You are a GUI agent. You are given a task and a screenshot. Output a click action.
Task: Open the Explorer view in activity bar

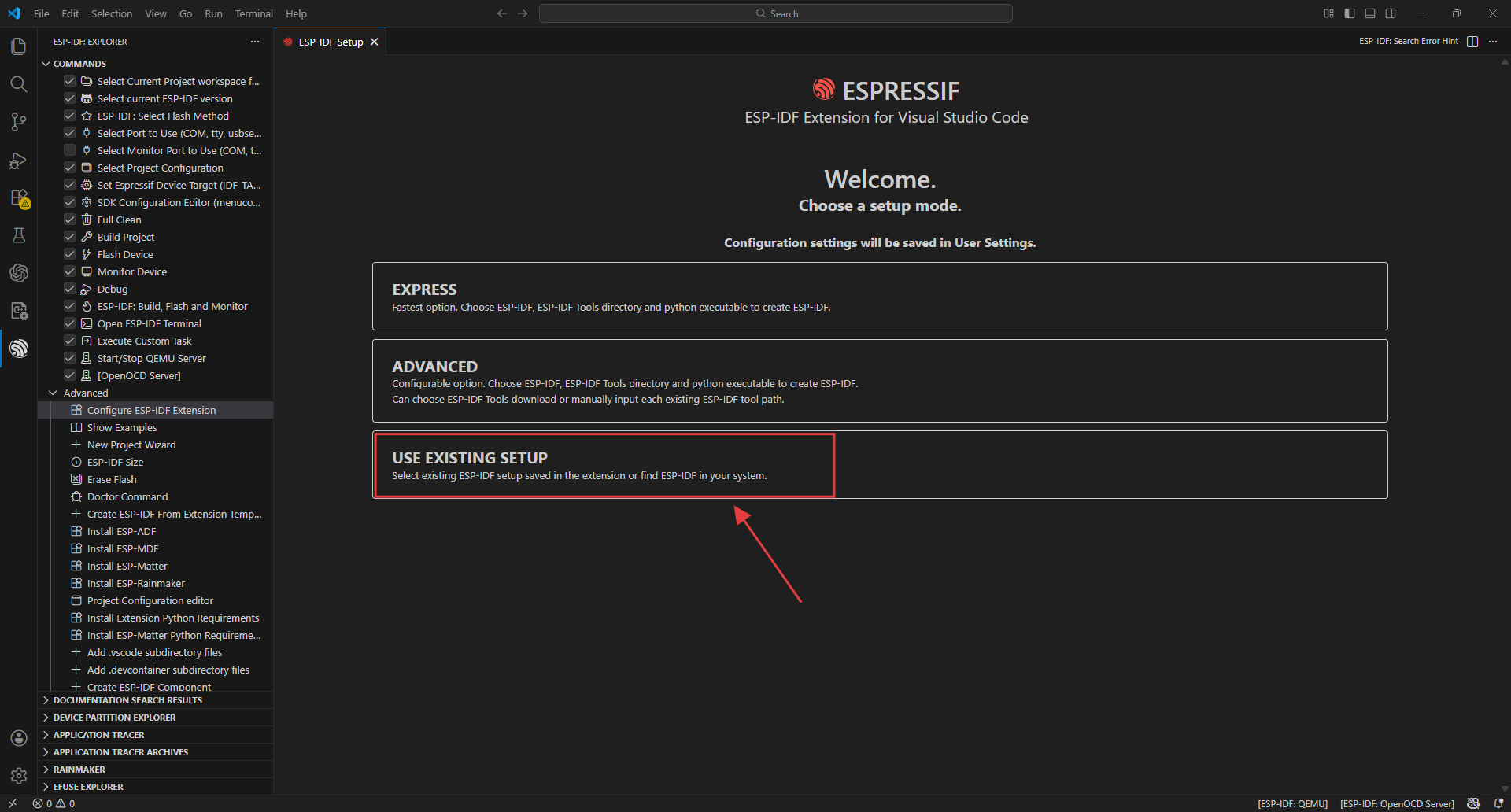click(19, 46)
